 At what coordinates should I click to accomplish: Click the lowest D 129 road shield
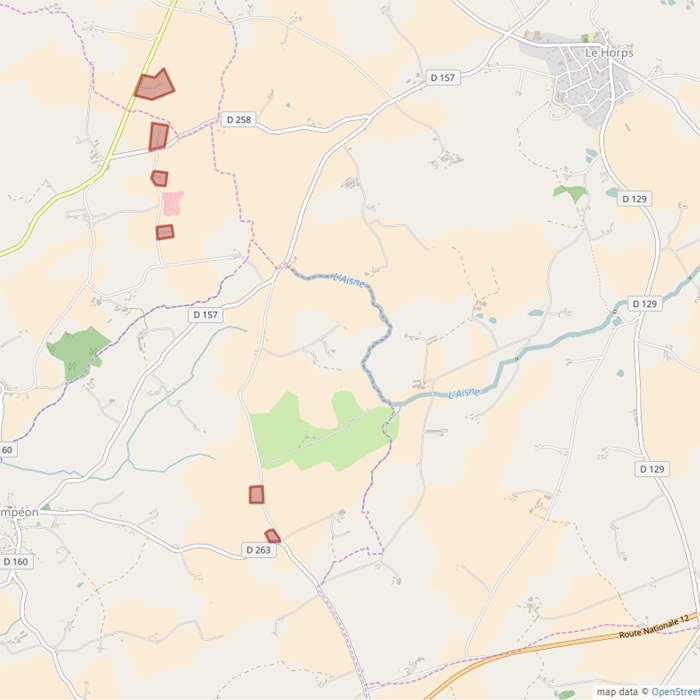pos(652,469)
